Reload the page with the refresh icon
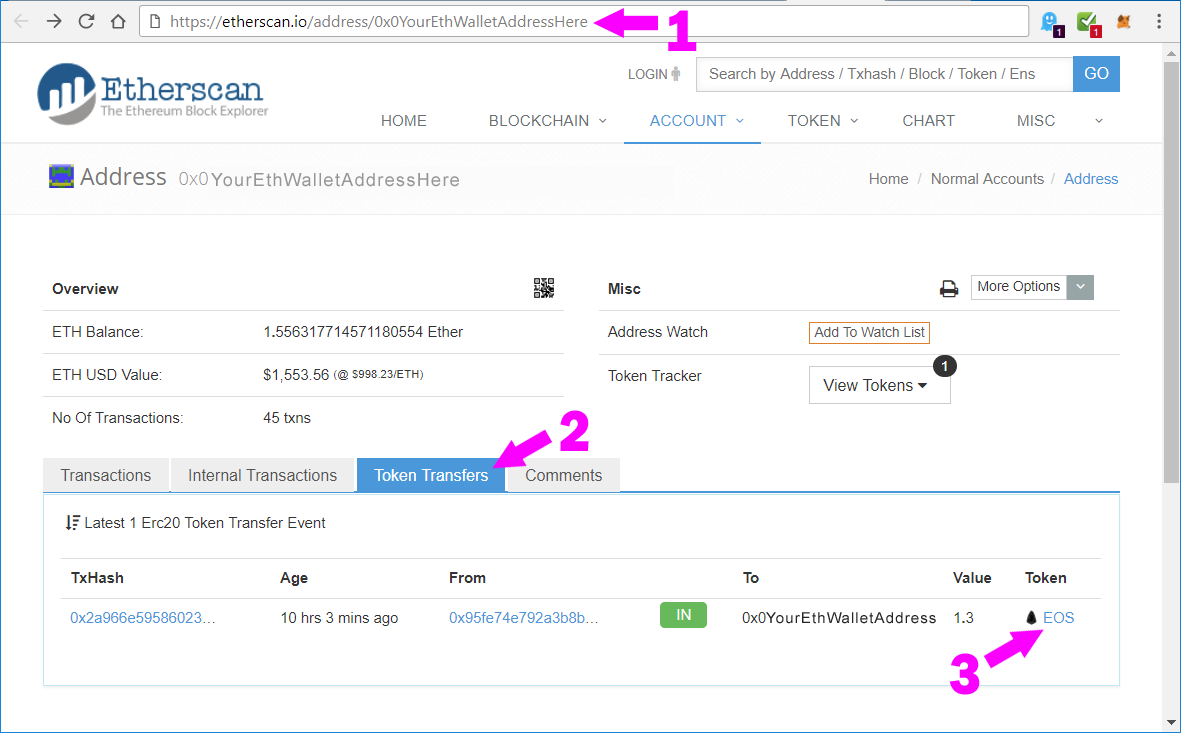 click(86, 21)
